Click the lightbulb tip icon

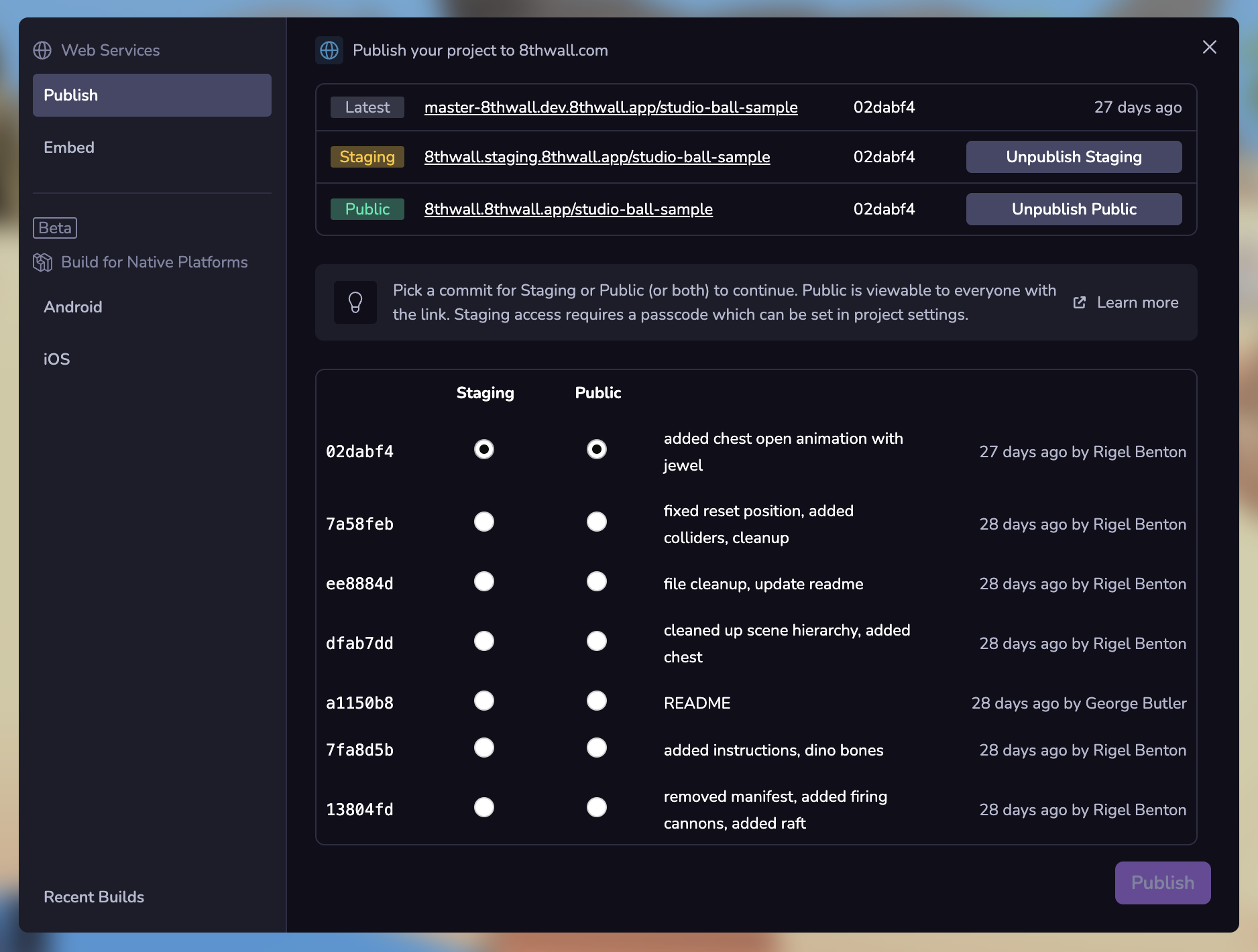tap(355, 302)
